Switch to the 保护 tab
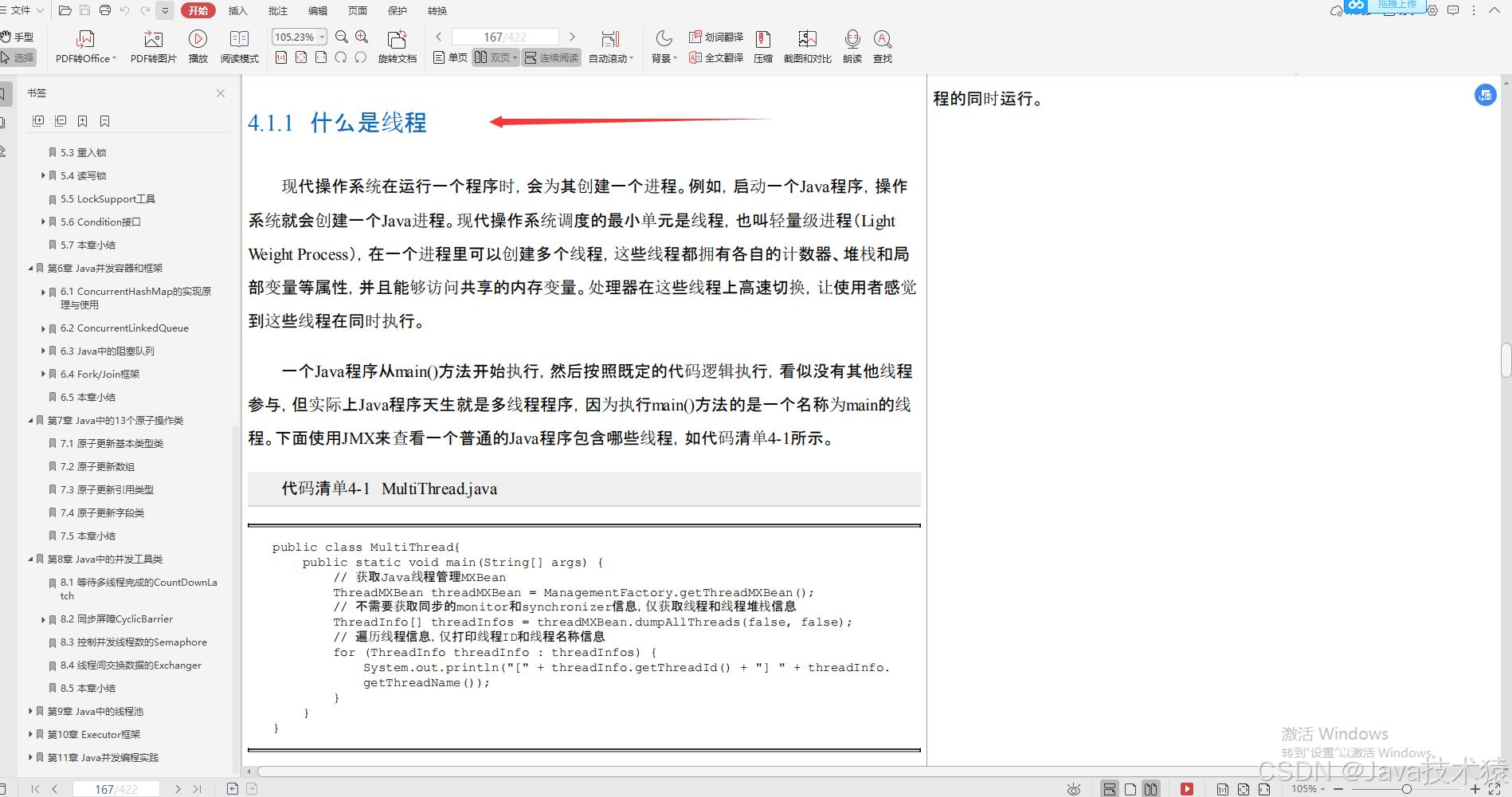The height and width of the screenshot is (797, 1512). 397,10
